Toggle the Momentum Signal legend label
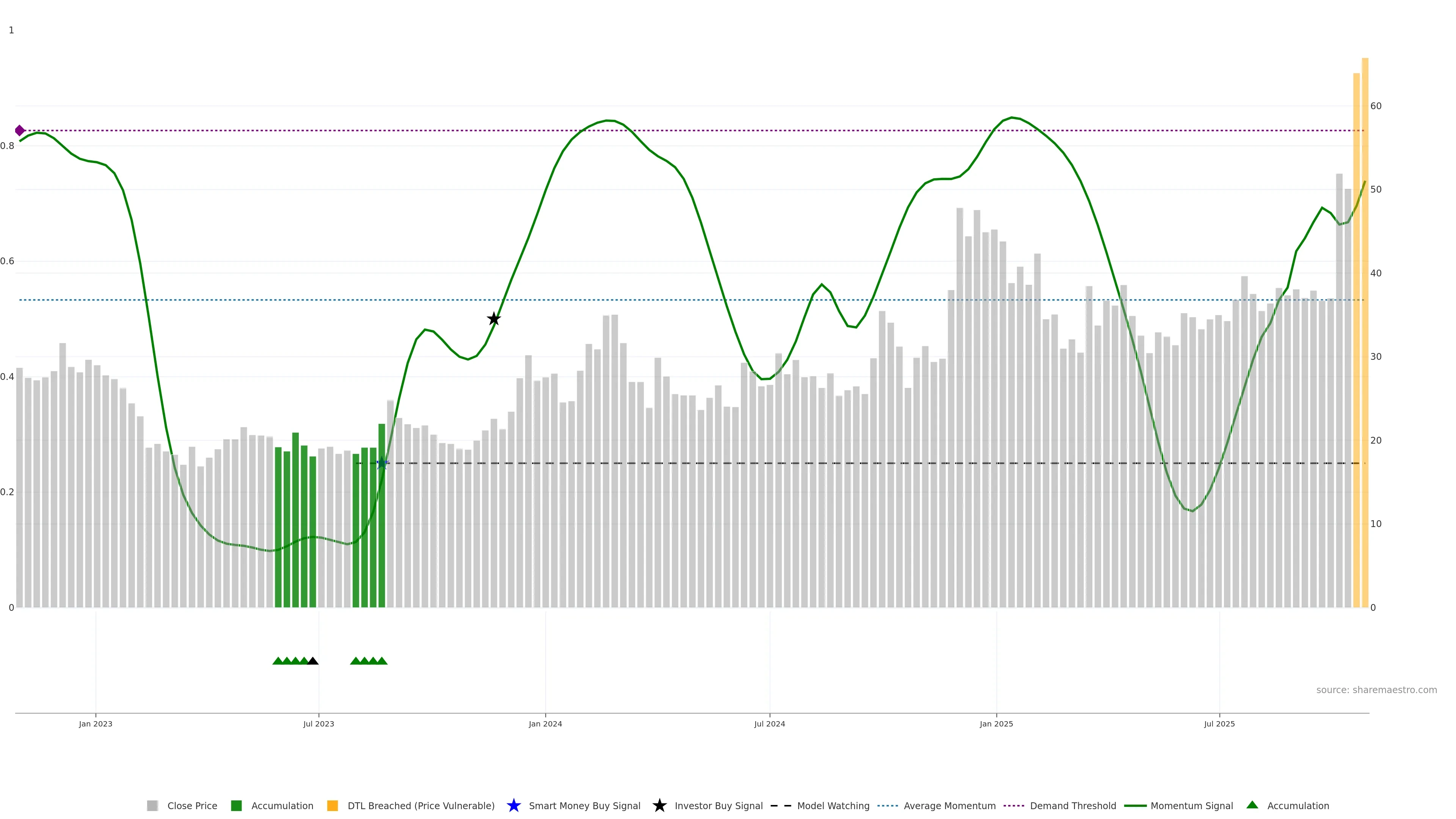This screenshot has width=1456, height=819. point(1191,805)
